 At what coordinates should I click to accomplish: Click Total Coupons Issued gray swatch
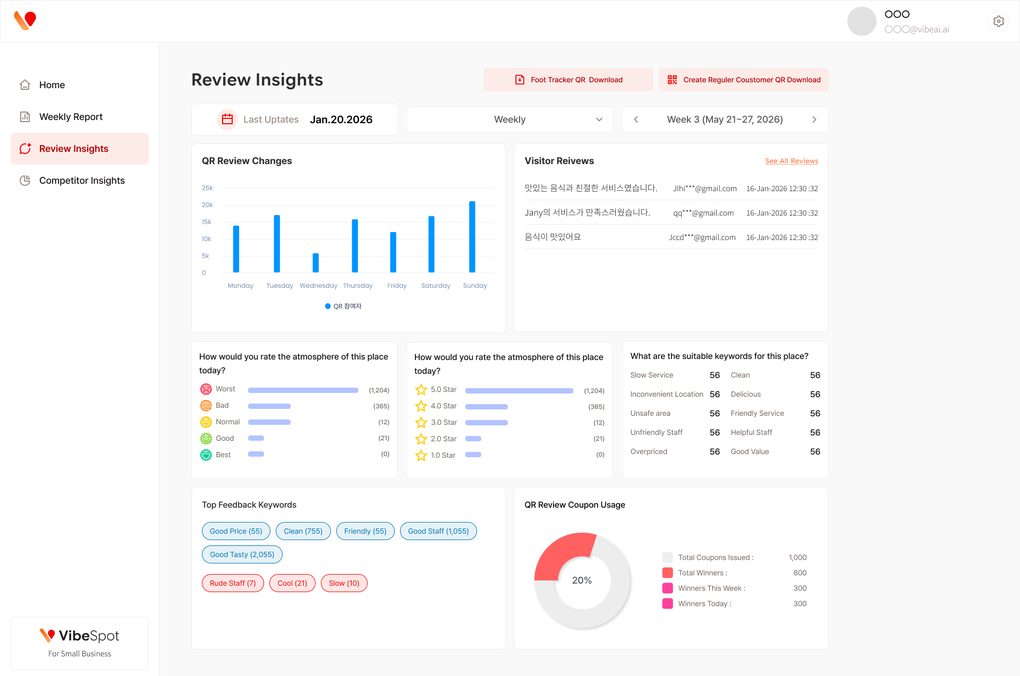point(667,557)
